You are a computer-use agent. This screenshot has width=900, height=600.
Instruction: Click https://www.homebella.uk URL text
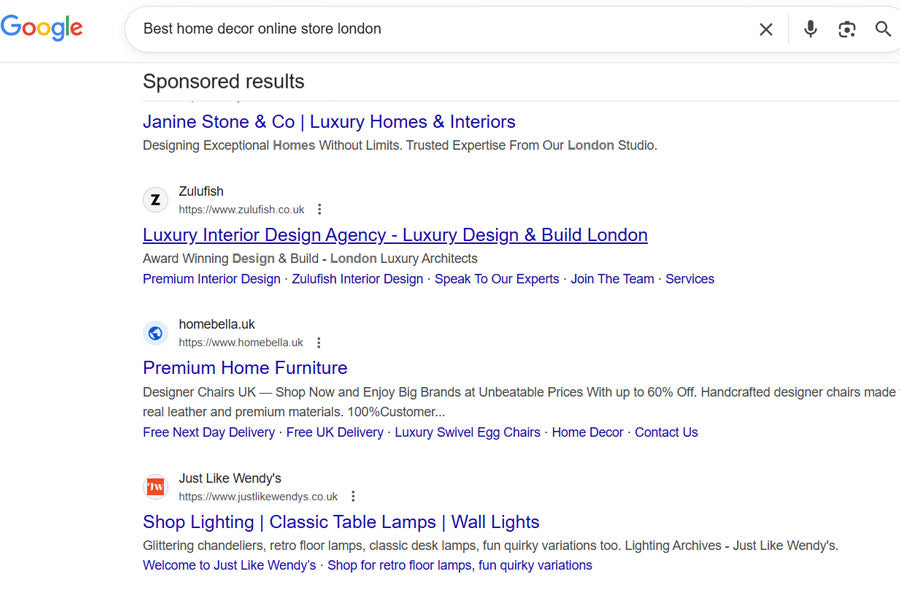coord(241,343)
